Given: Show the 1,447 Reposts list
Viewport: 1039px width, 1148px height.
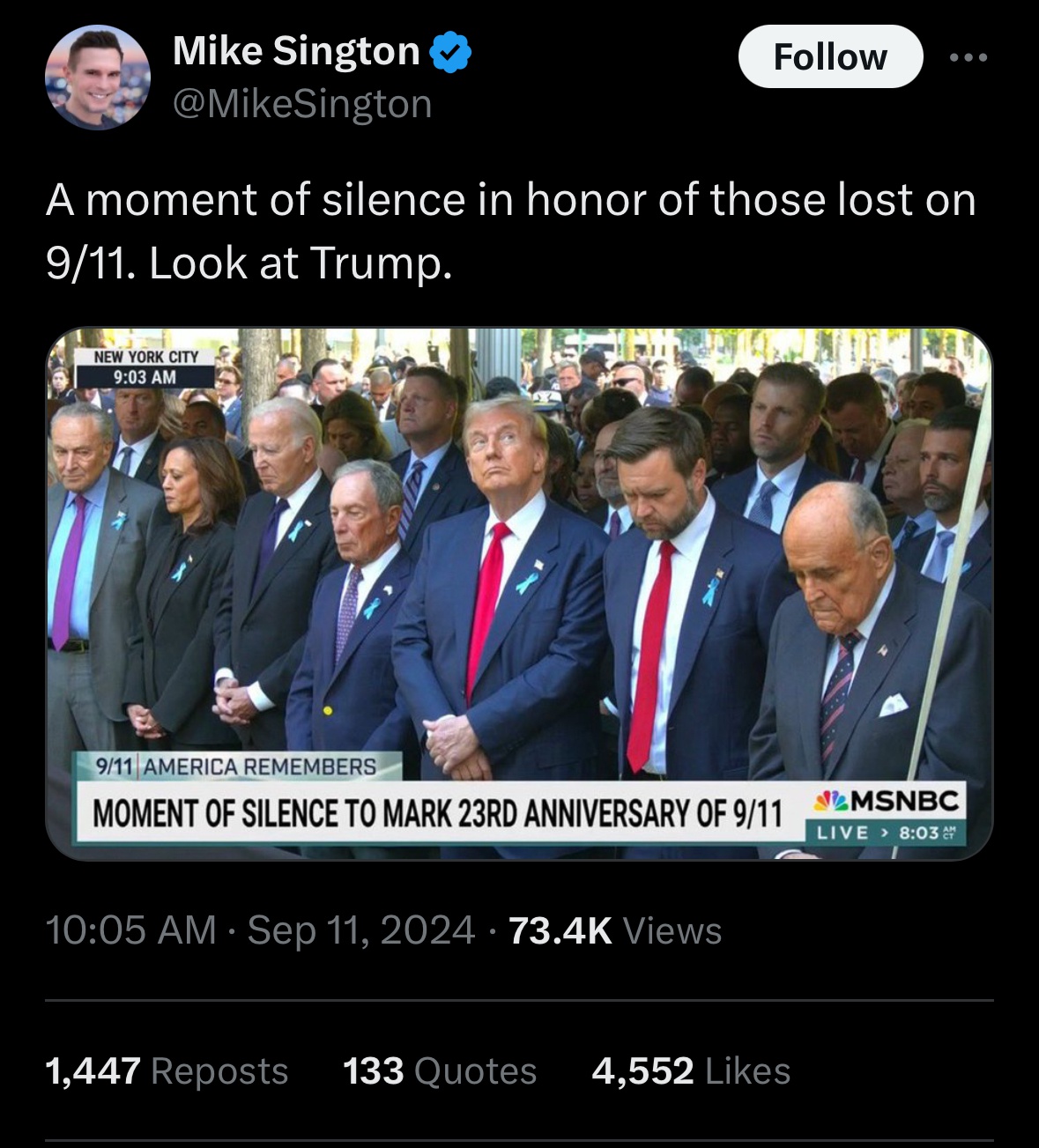Looking at the screenshot, I should click(167, 1071).
